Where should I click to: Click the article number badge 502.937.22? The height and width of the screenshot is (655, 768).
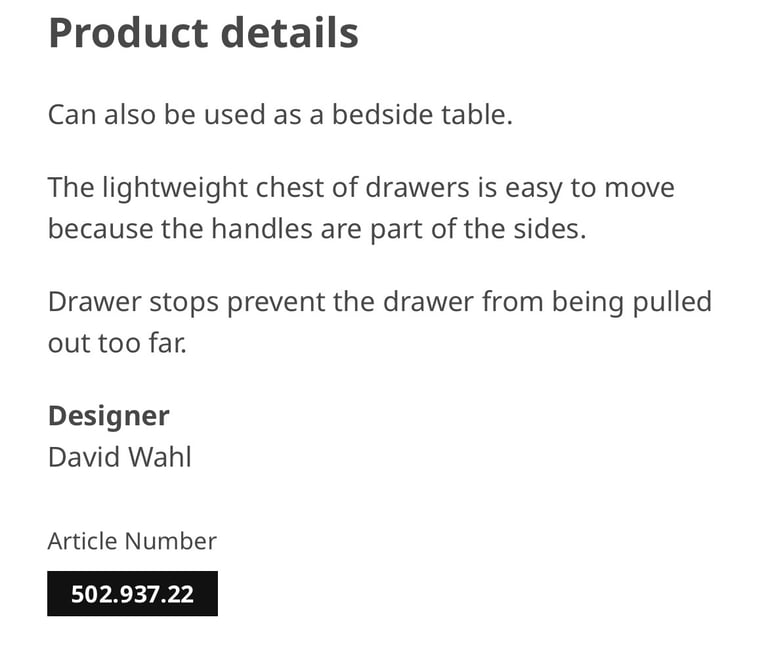[x=132, y=593]
